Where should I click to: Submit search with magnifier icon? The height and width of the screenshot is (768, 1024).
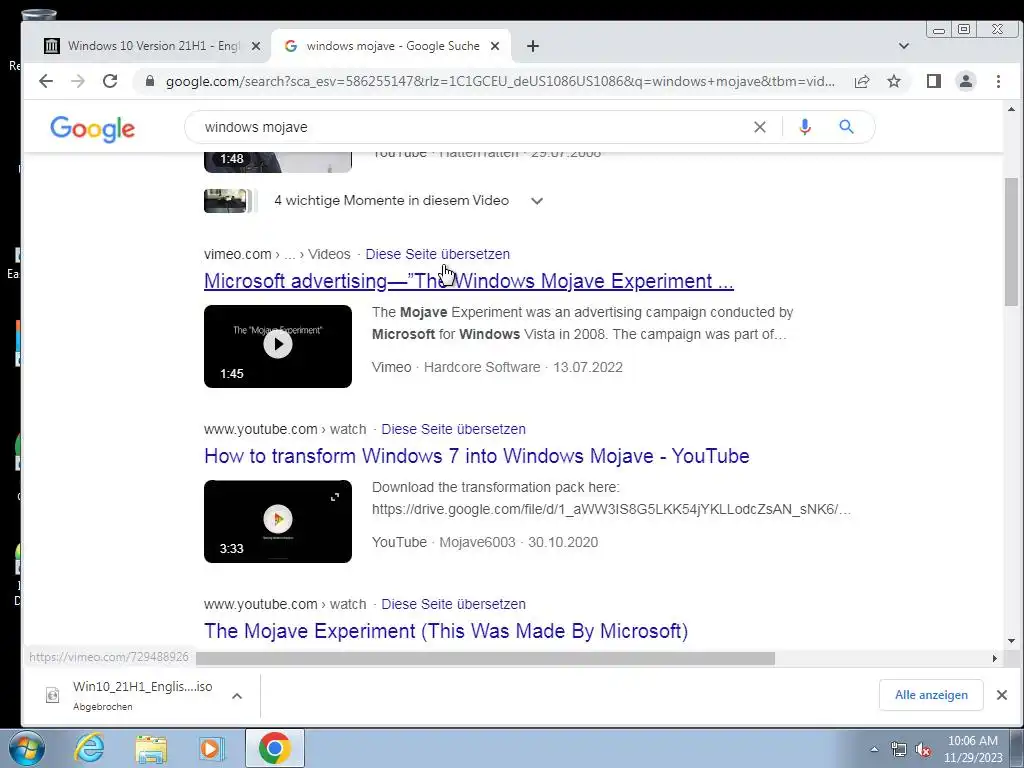click(846, 127)
